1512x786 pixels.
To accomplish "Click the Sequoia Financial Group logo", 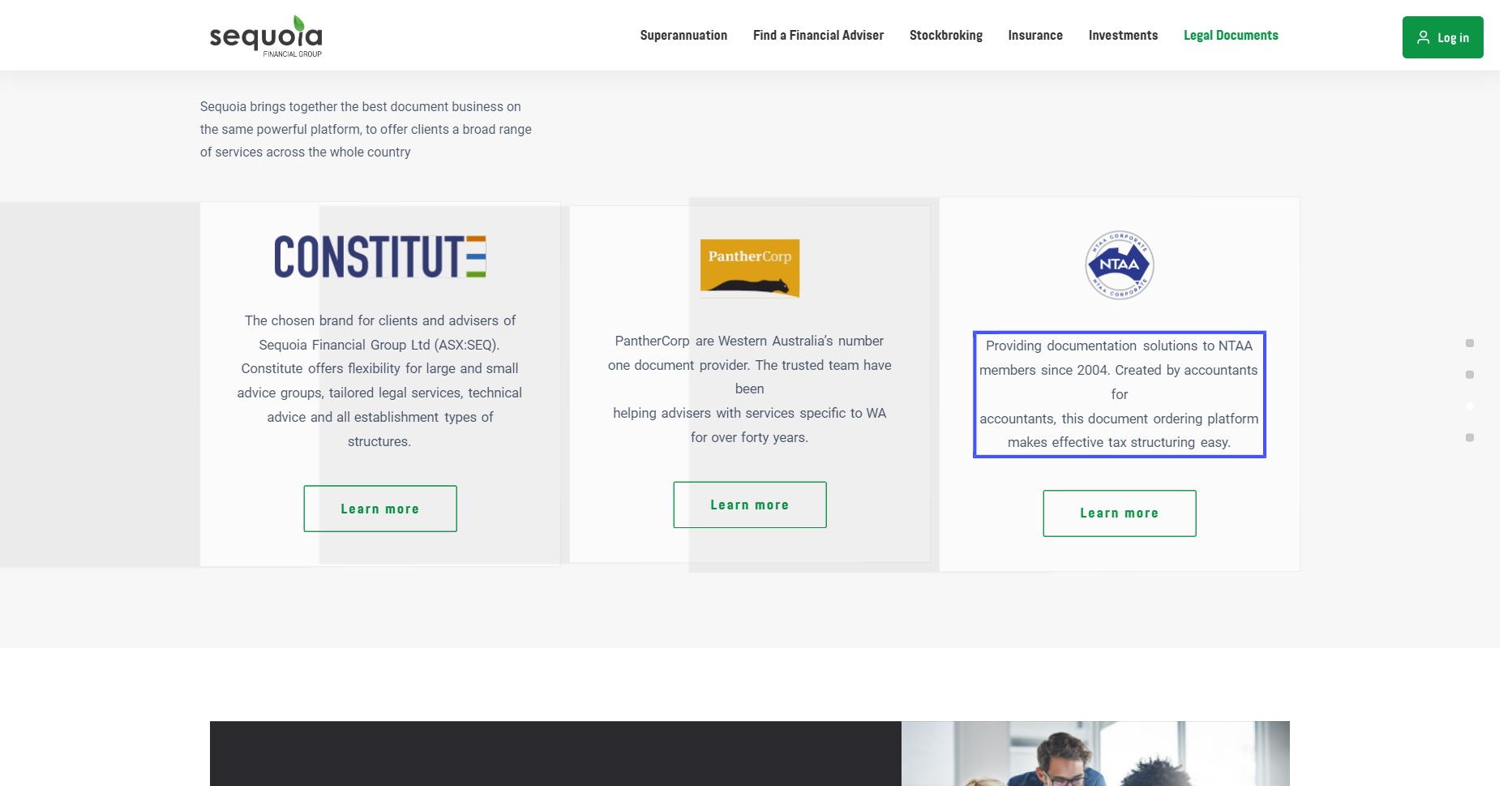I will click(x=266, y=37).
